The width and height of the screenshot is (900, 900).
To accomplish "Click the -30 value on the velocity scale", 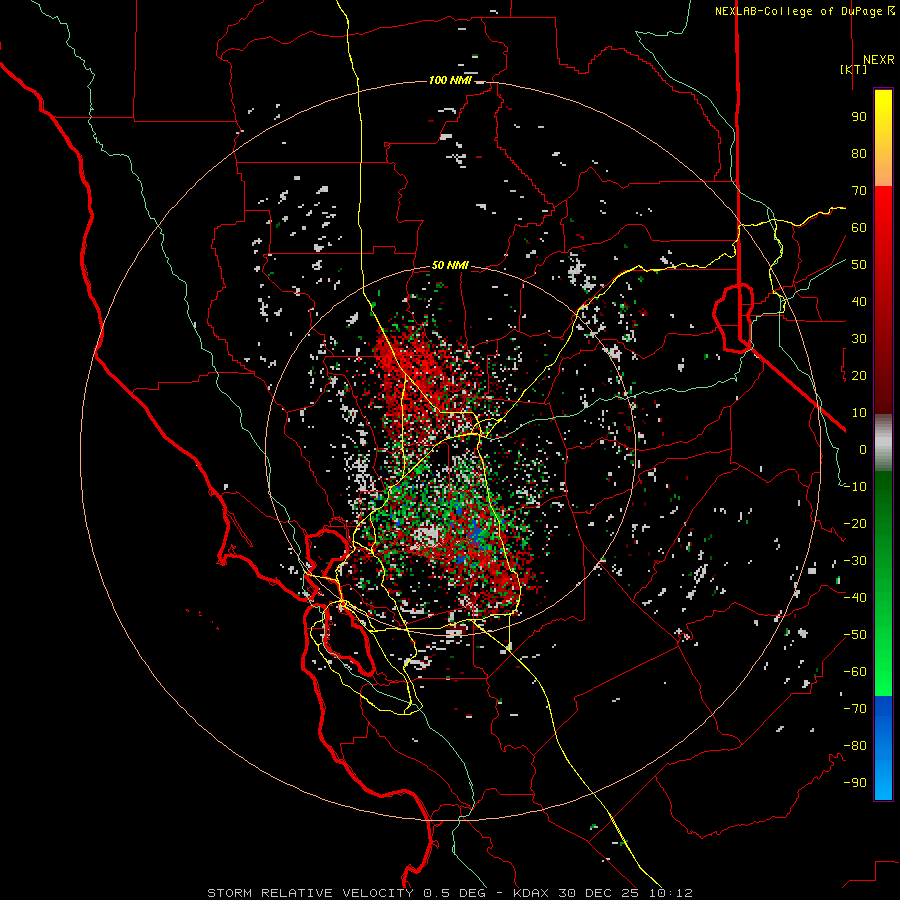I will pyautogui.click(x=855, y=561).
